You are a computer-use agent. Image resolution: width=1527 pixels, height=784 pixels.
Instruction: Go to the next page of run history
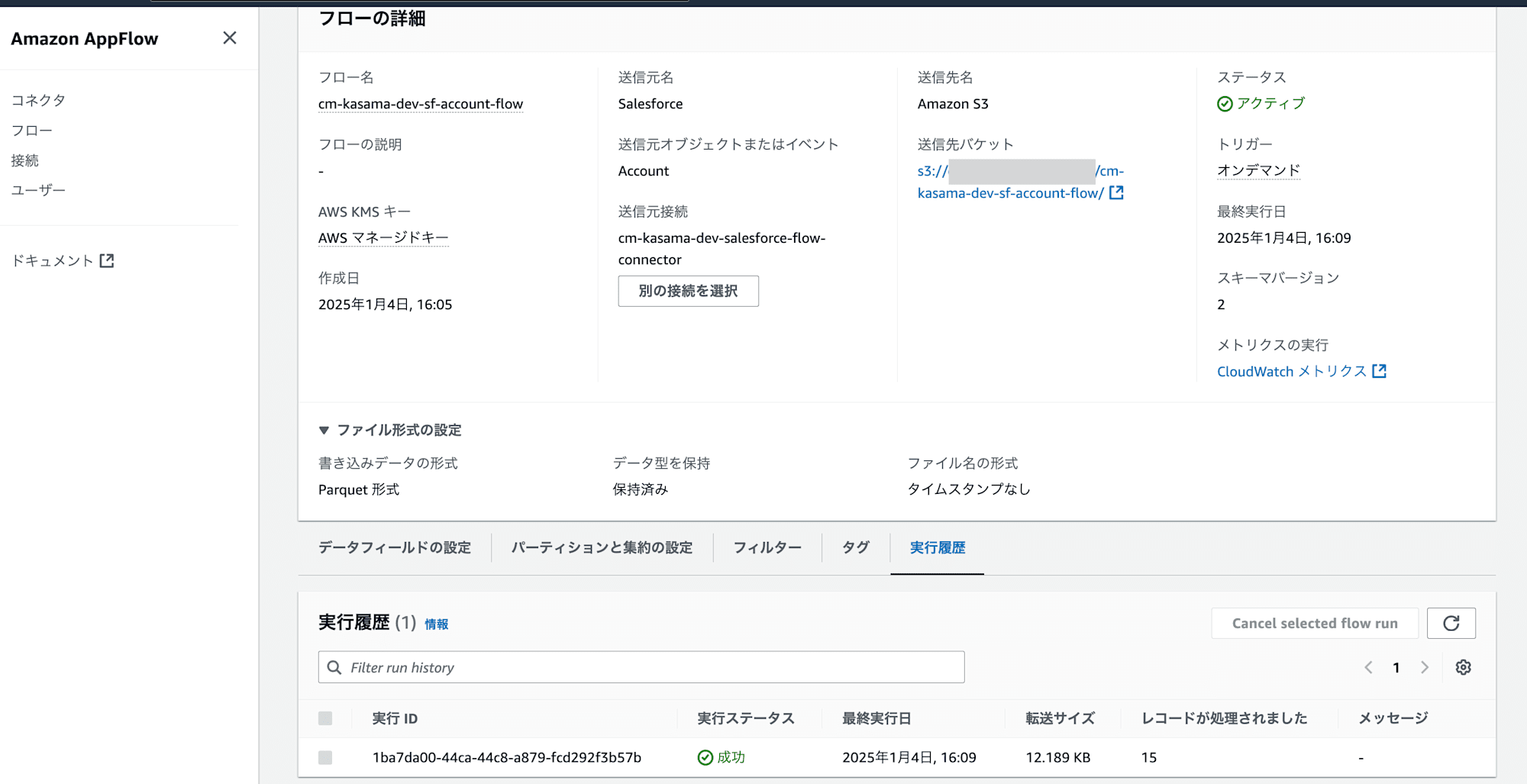[1425, 667]
